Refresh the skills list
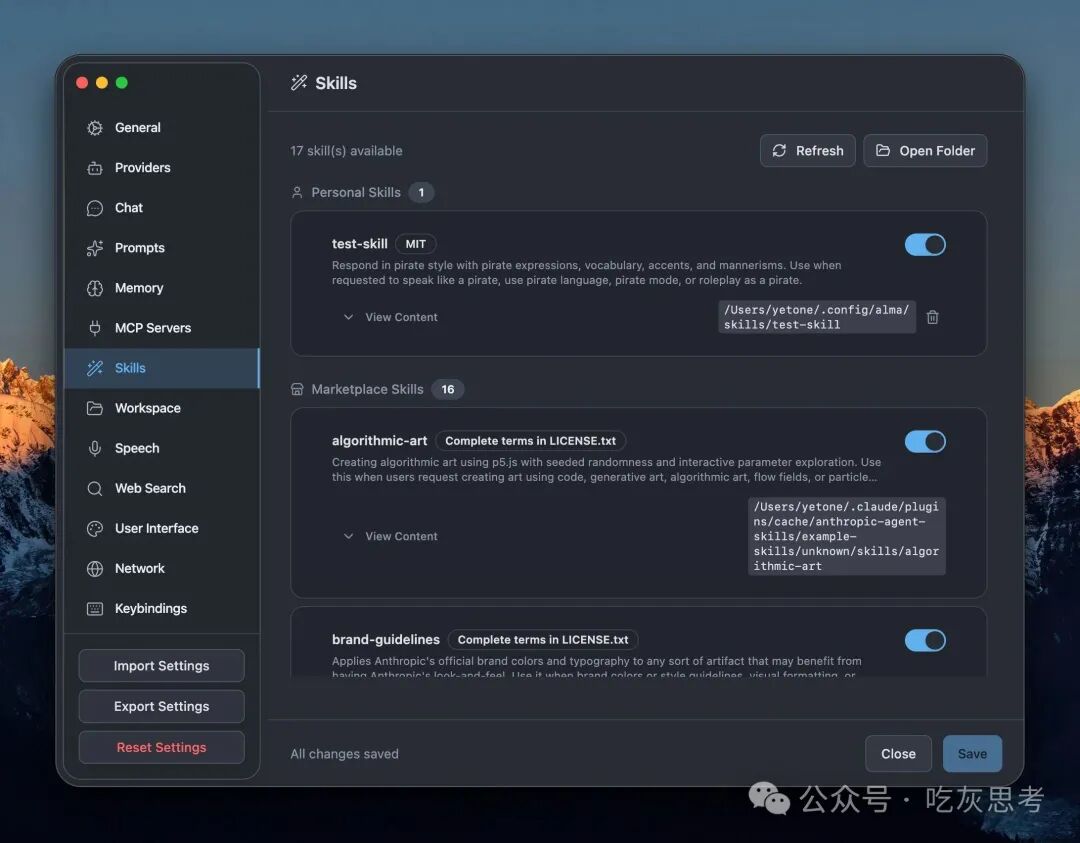 click(x=807, y=151)
